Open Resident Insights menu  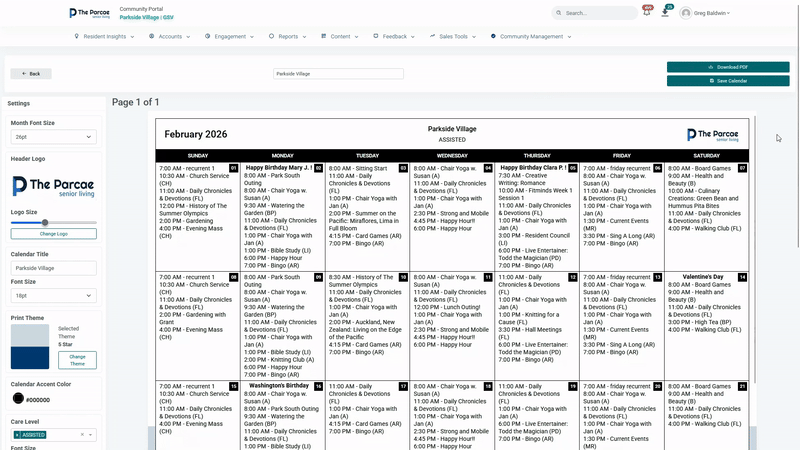pyautogui.click(x=105, y=37)
